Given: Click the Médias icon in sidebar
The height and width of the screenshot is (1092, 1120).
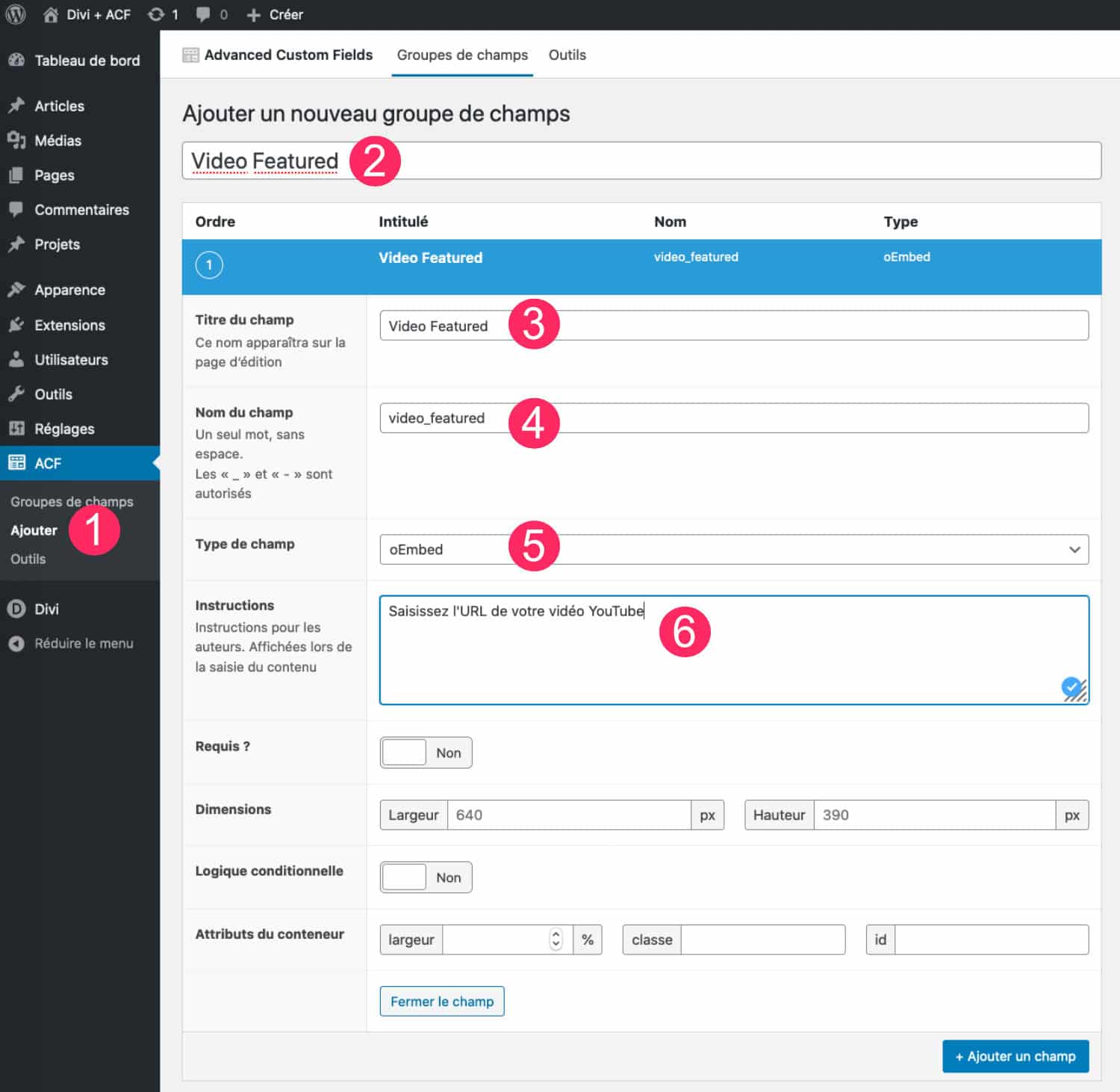Looking at the screenshot, I should [x=16, y=140].
